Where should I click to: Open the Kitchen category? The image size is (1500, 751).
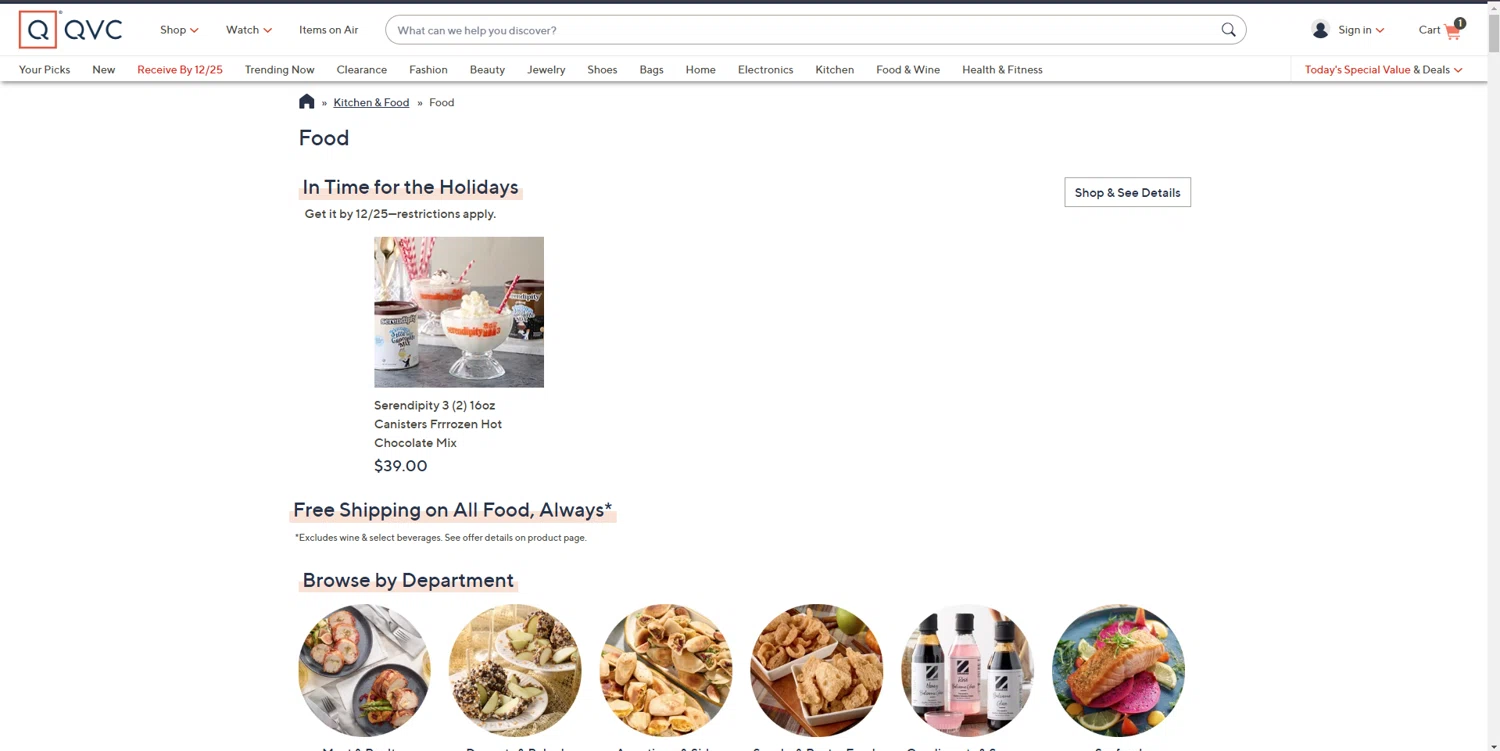(x=834, y=70)
